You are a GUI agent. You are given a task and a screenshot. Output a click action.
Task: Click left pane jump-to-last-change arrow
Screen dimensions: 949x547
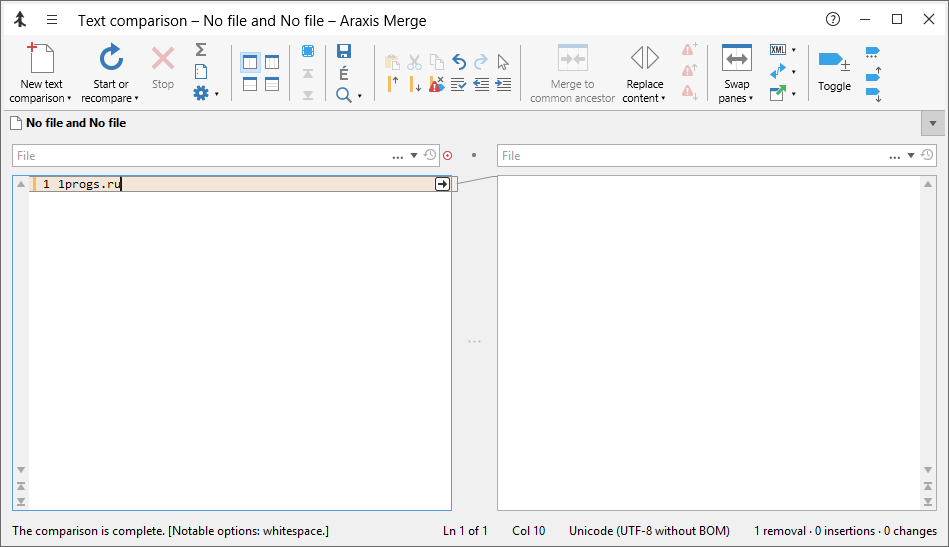pos(21,502)
